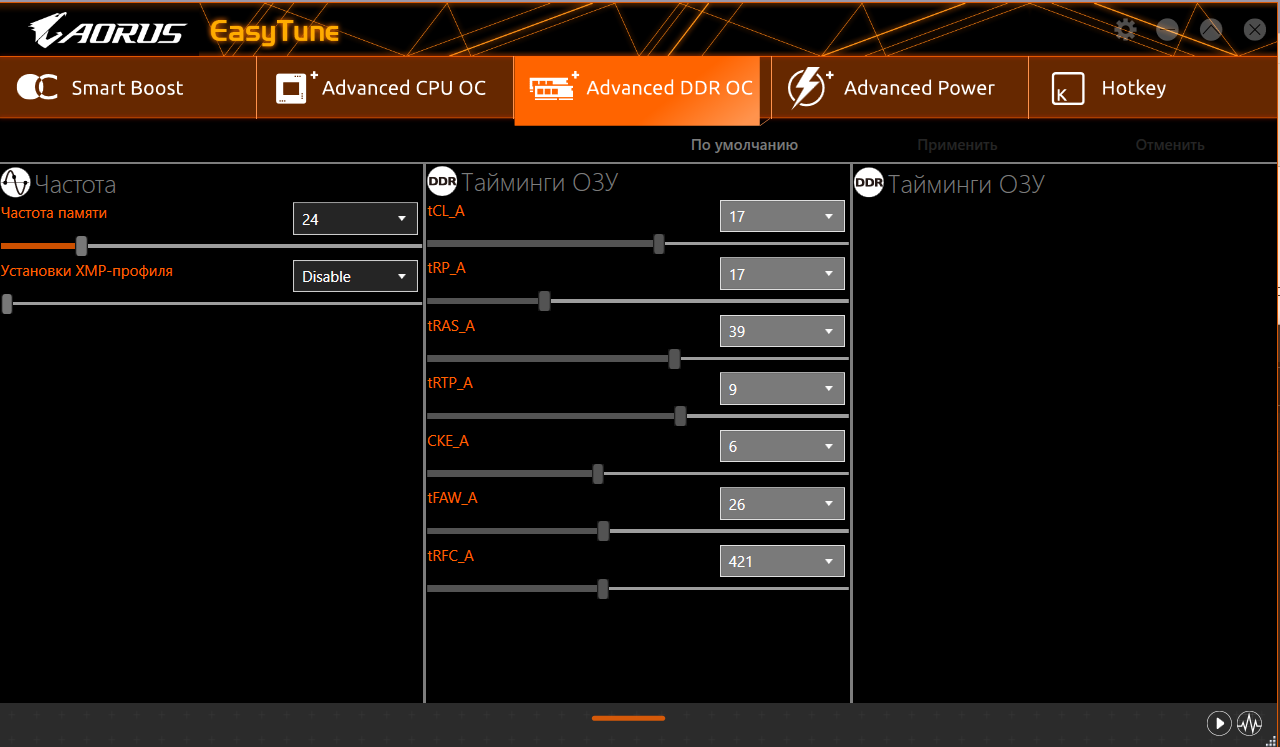This screenshot has width=1280, height=747.
Task: Open the settings gear icon
Action: (1125, 30)
